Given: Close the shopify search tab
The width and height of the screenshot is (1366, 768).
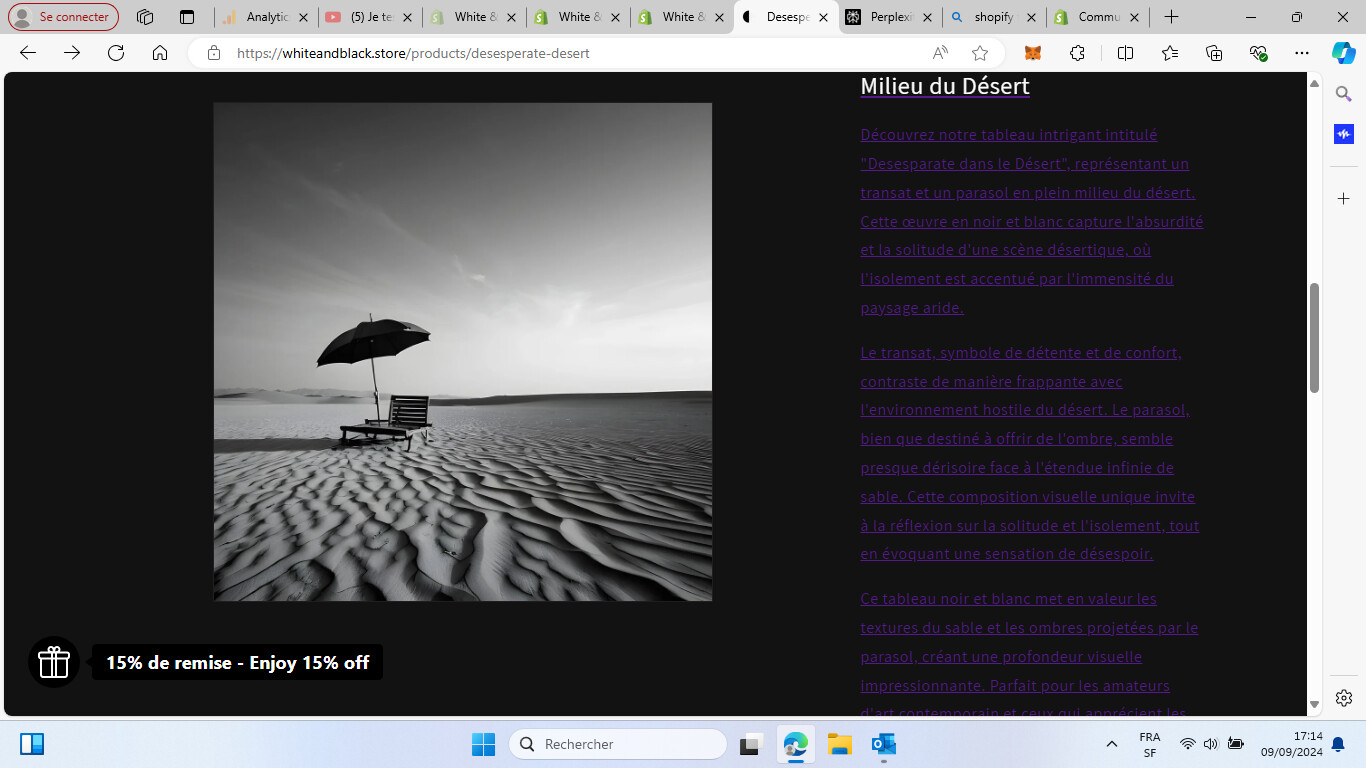Looking at the screenshot, I should pyautogui.click(x=1032, y=17).
